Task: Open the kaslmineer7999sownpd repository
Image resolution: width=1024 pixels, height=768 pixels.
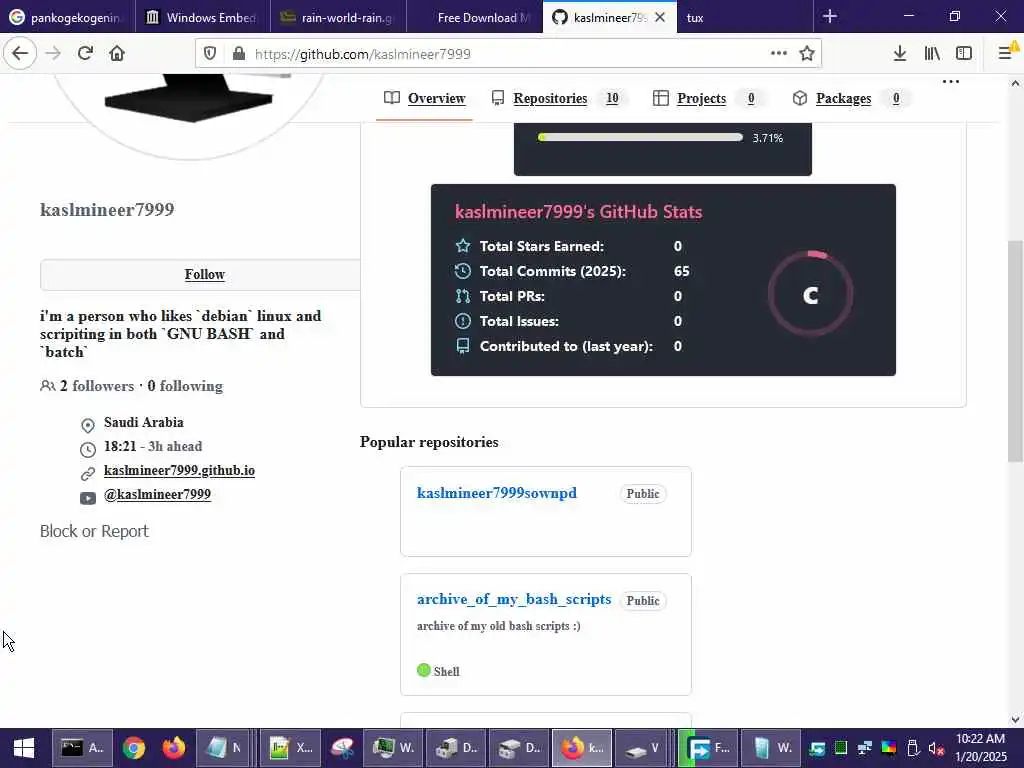Action: click(496, 493)
